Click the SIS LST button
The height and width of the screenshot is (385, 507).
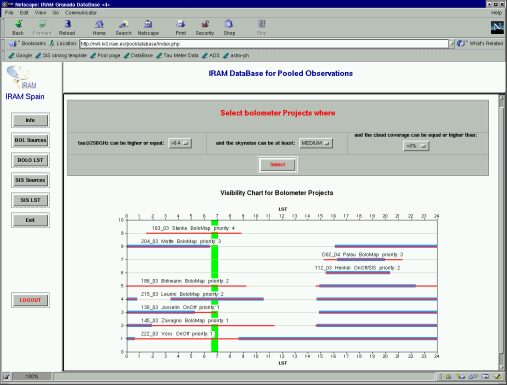pos(30,200)
